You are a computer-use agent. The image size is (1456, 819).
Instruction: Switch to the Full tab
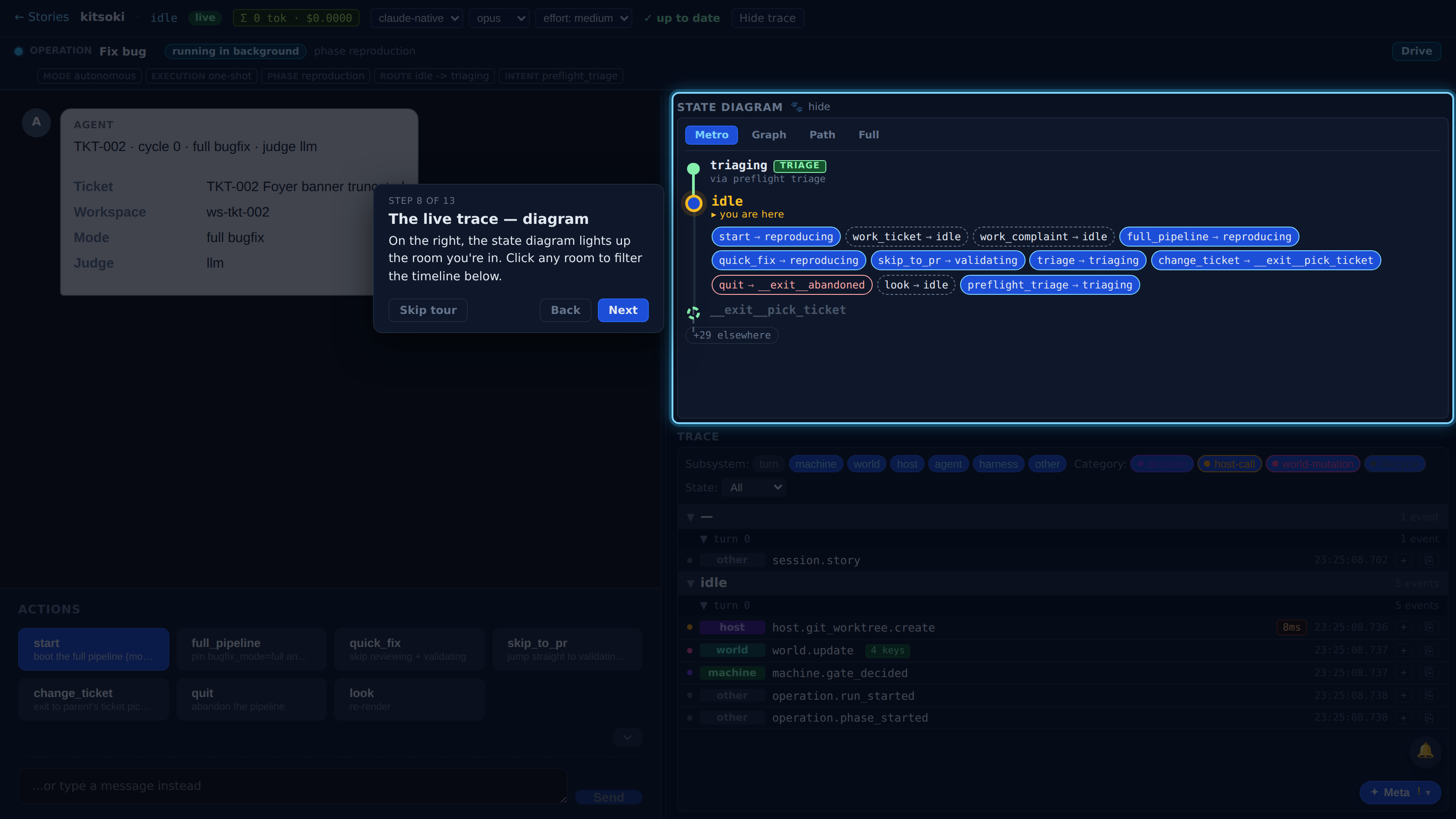(868, 135)
